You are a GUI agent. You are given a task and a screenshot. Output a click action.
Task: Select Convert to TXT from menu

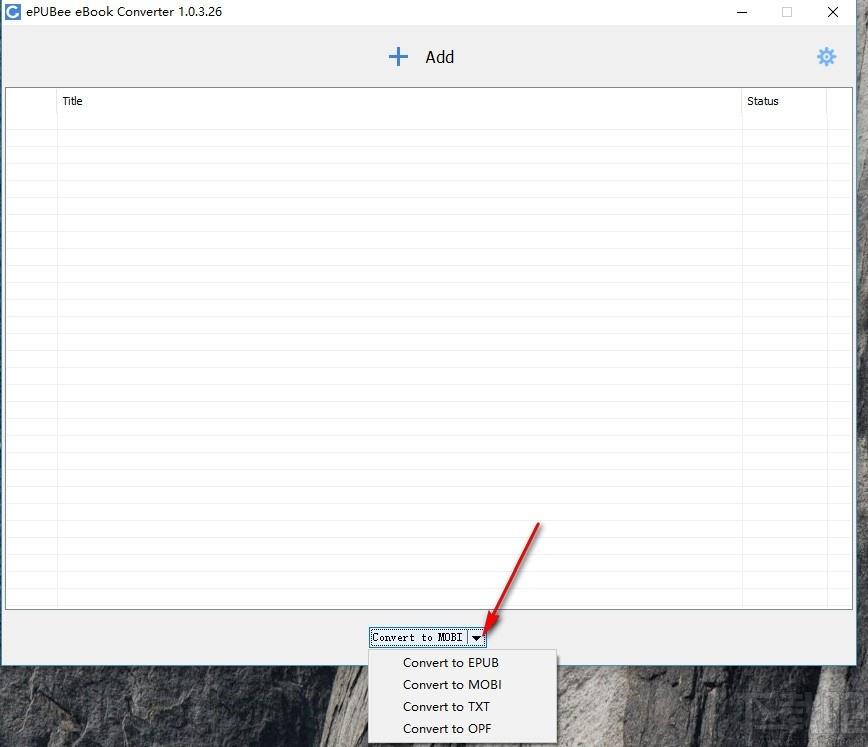click(x=462, y=707)
